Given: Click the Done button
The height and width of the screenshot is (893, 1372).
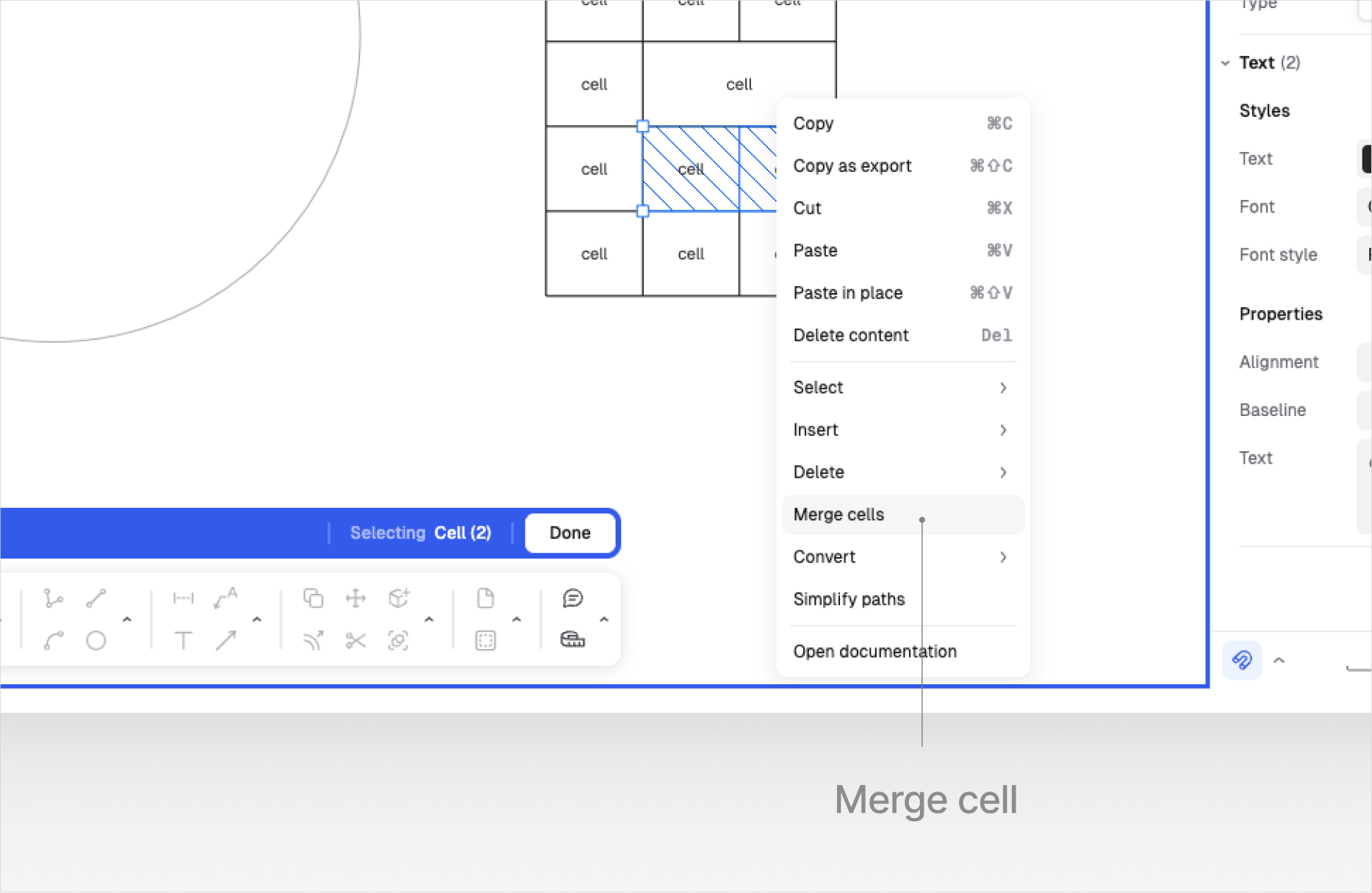Looking at the screenshot, I should pyautogui.click(x=570, y=533).
